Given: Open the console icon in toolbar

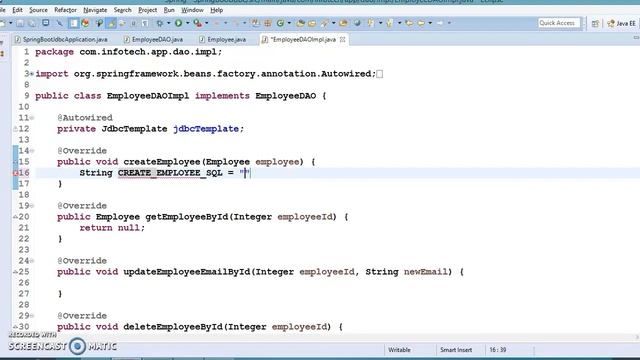Looking at the screenshot, I should (x=45, y=23).
